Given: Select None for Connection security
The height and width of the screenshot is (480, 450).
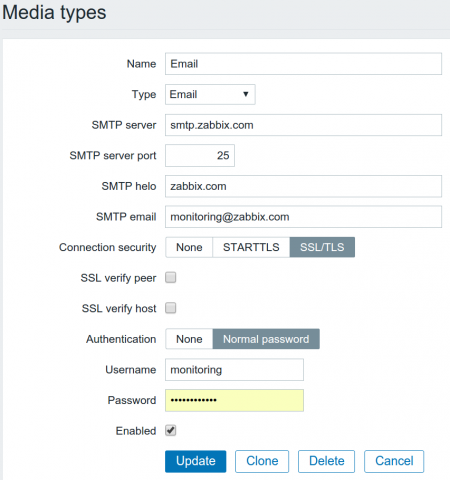Looking at the screenshot, I should (189, 247).
